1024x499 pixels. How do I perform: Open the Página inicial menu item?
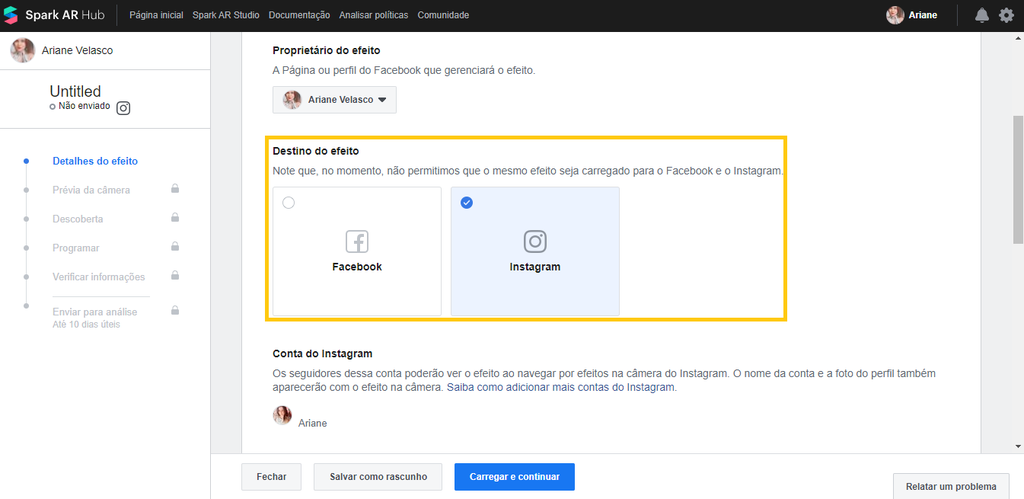click(156, 15)
